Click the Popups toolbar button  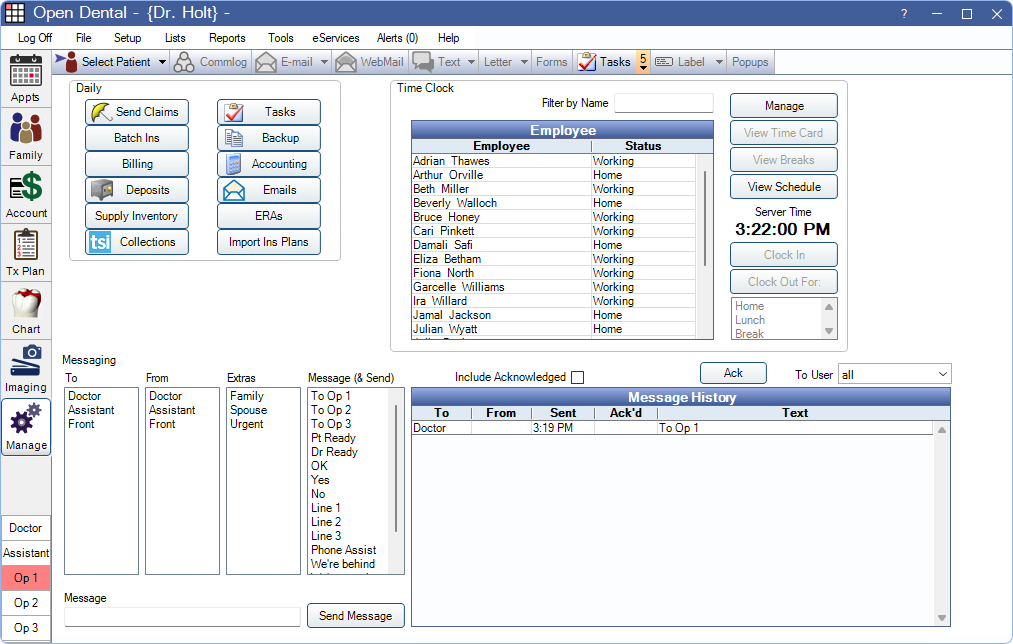coord(750,62)
